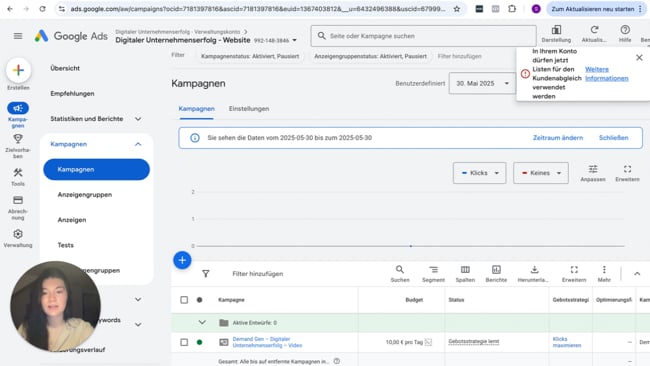The image size is (650, 366).
Task: Open Kampagnen megaphone sidebar icon
Action: (18, 108)
